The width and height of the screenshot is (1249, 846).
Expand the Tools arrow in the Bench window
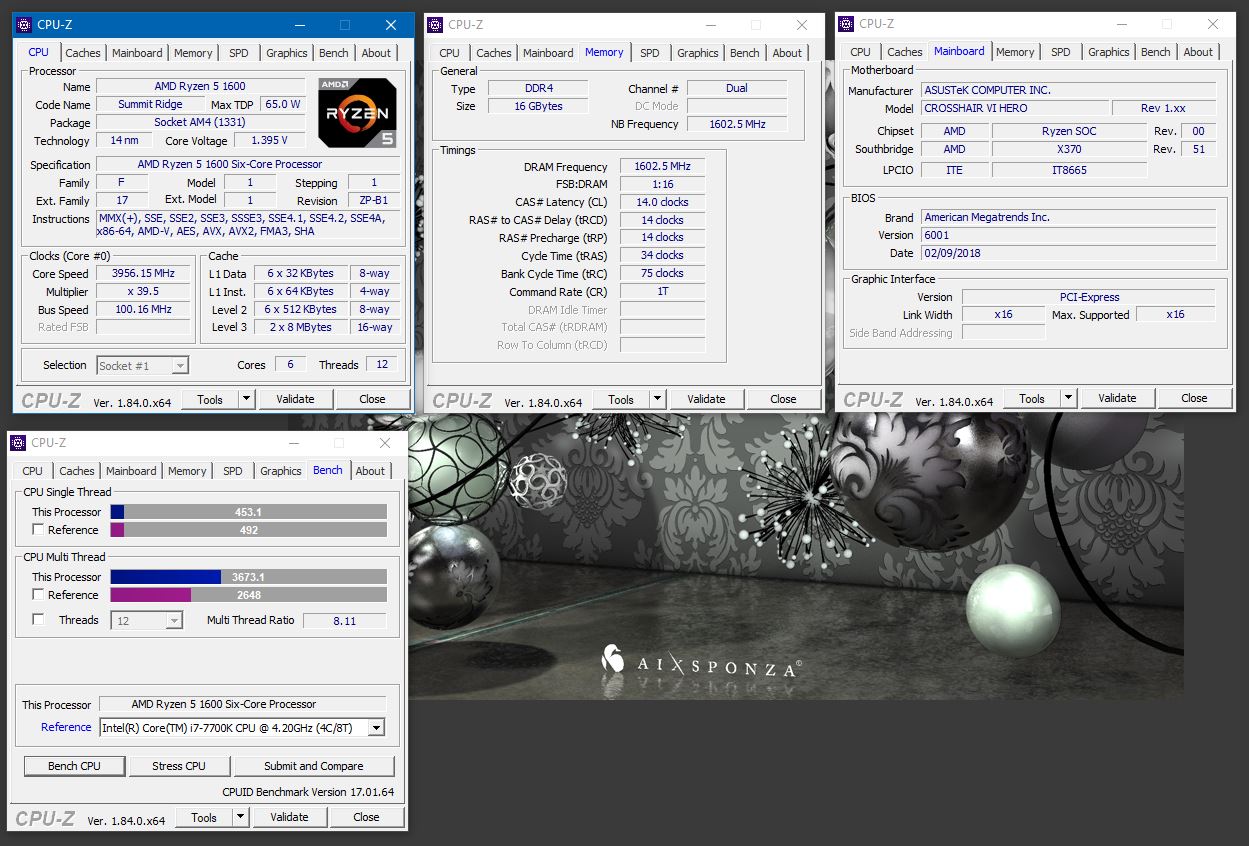pyautogui.click(x=240, y=817)
